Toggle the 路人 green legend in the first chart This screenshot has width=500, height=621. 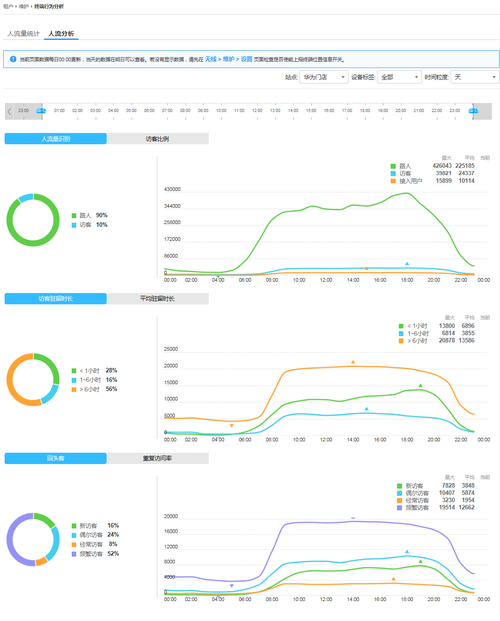tap(393, 166)
